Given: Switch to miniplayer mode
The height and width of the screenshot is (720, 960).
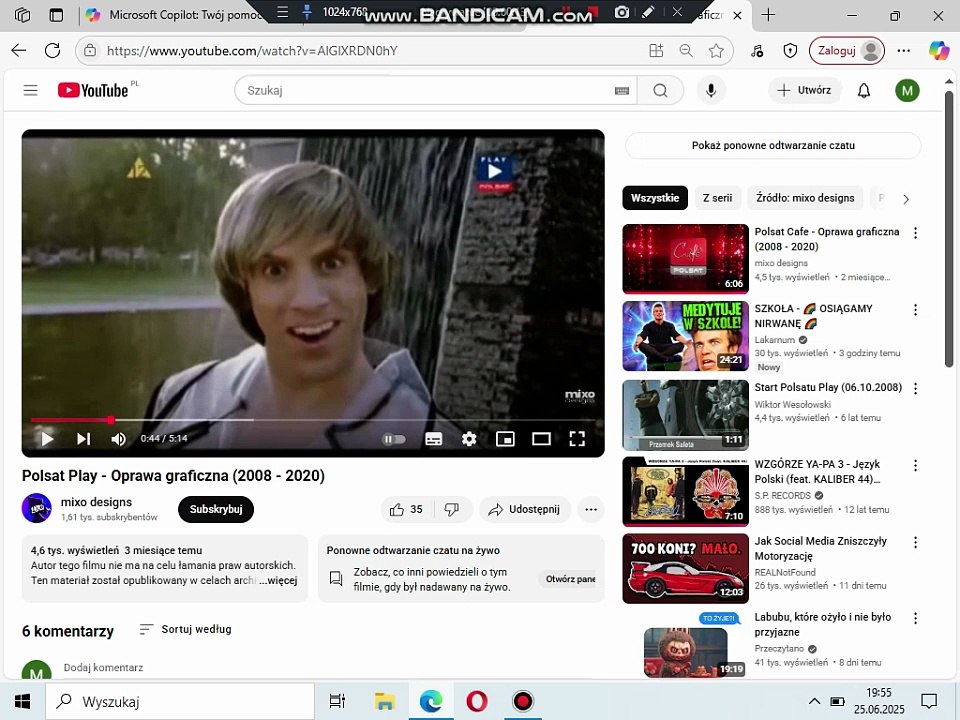Looking at the screenshot, I should (x=505, y=439).
